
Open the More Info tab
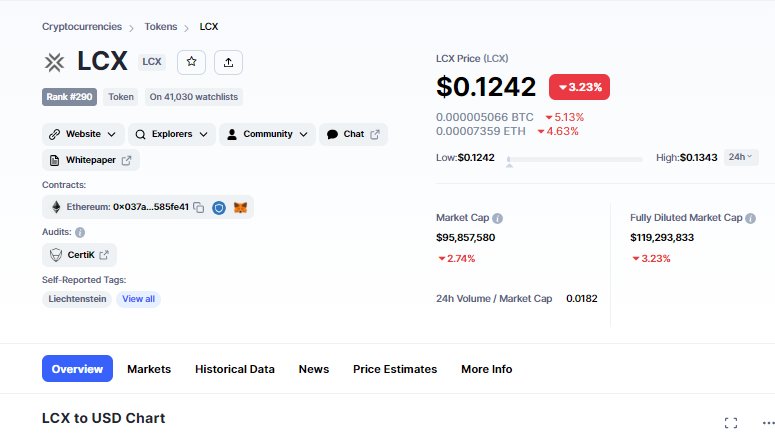click(486, 369)
